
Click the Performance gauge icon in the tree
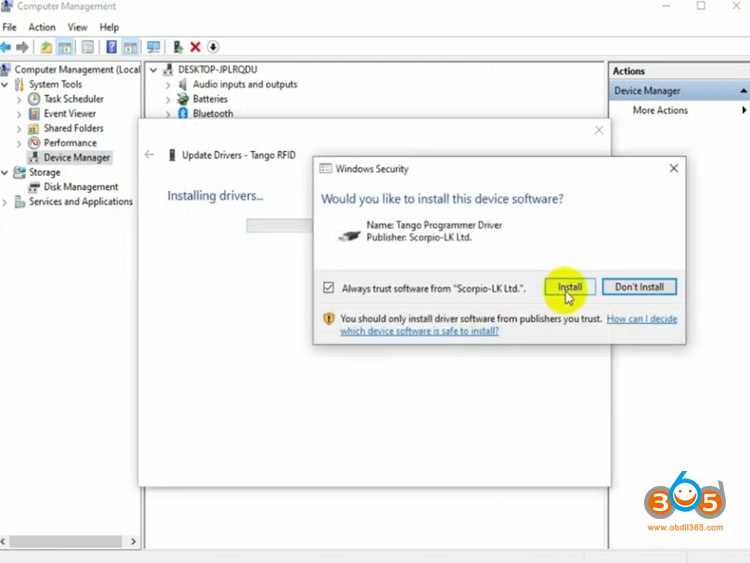[x=34, y=143]
